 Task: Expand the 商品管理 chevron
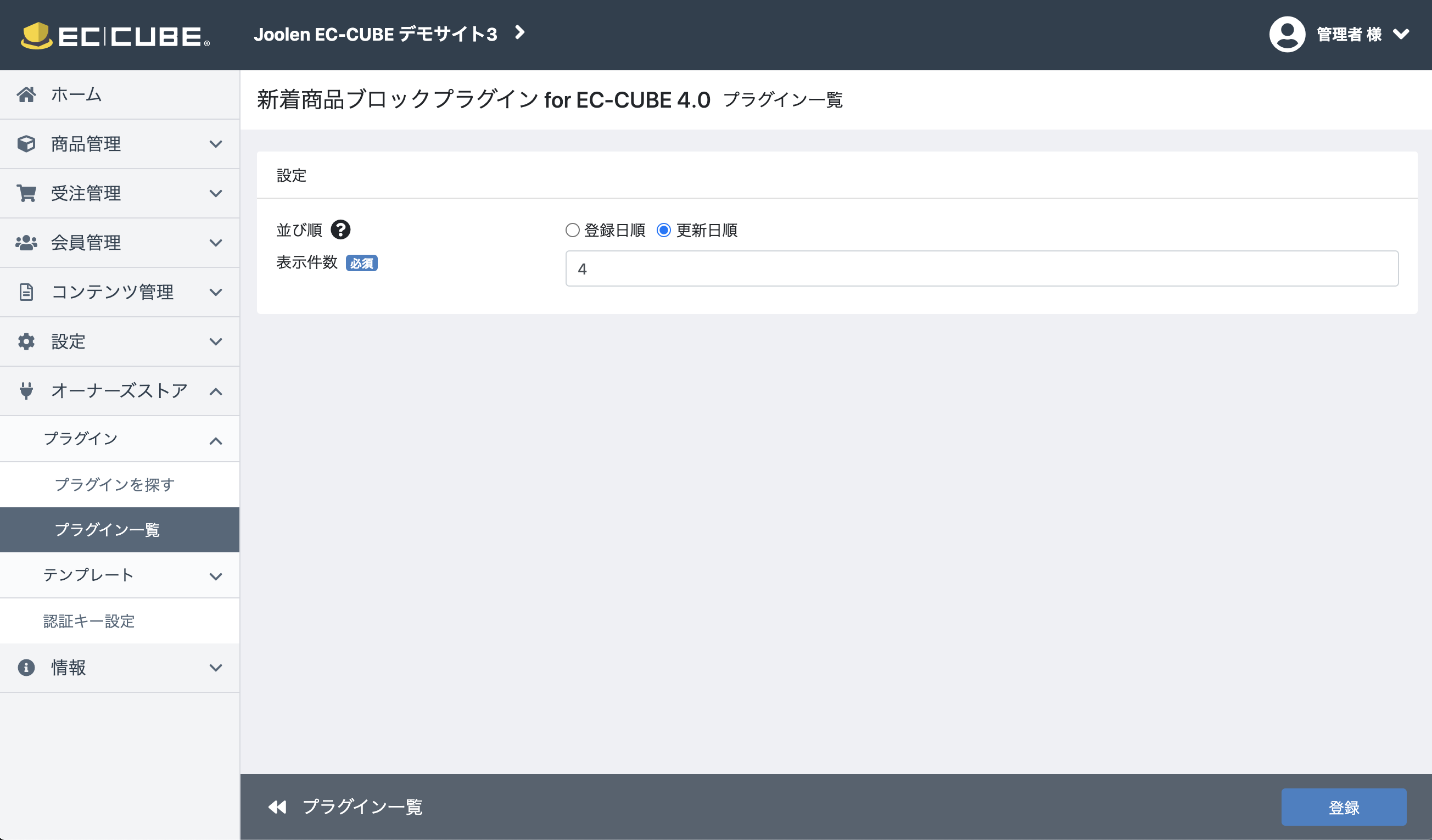216,144
